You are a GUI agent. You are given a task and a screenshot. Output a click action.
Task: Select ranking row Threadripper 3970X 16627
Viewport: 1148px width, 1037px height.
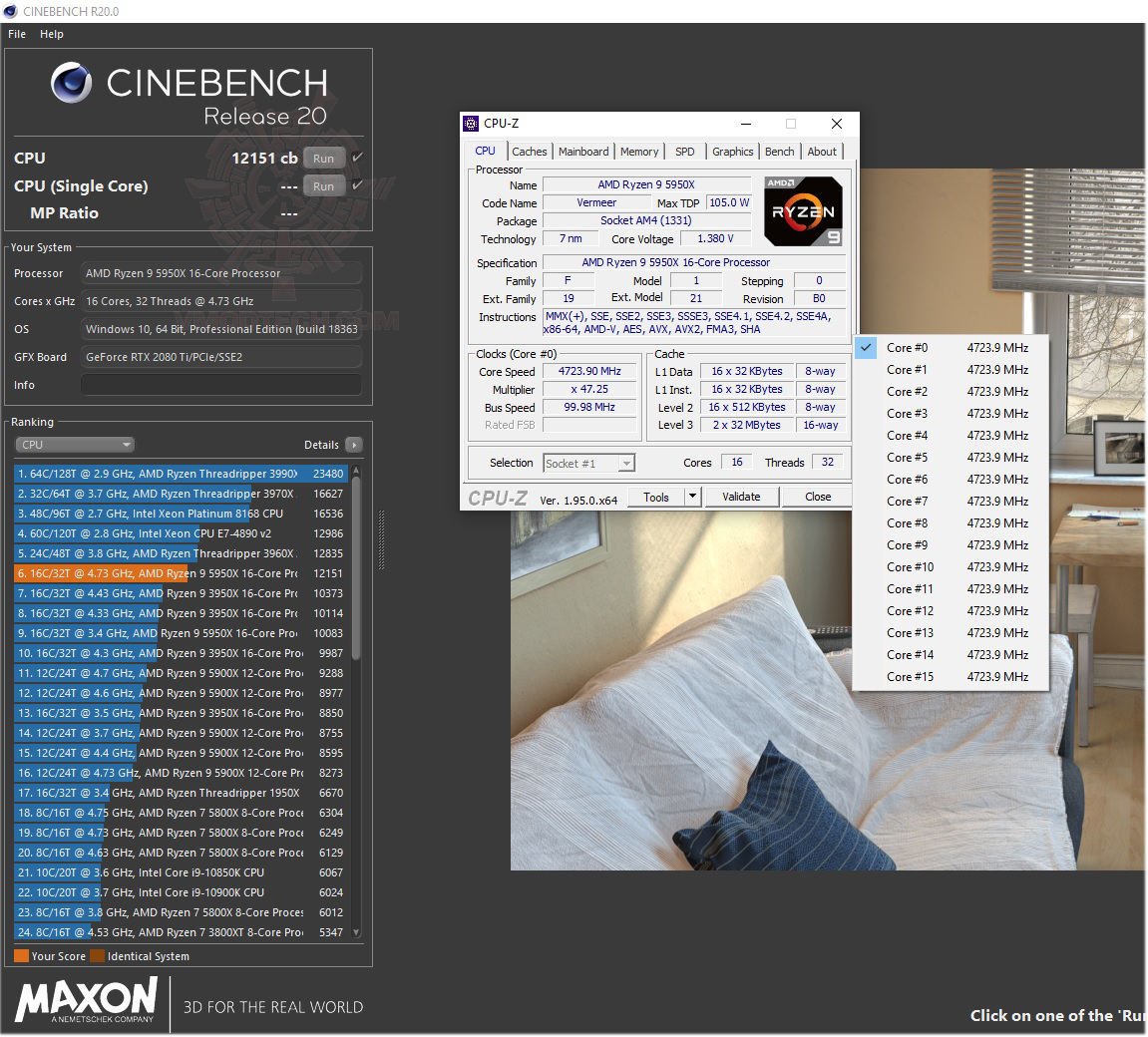pos(181,494)
